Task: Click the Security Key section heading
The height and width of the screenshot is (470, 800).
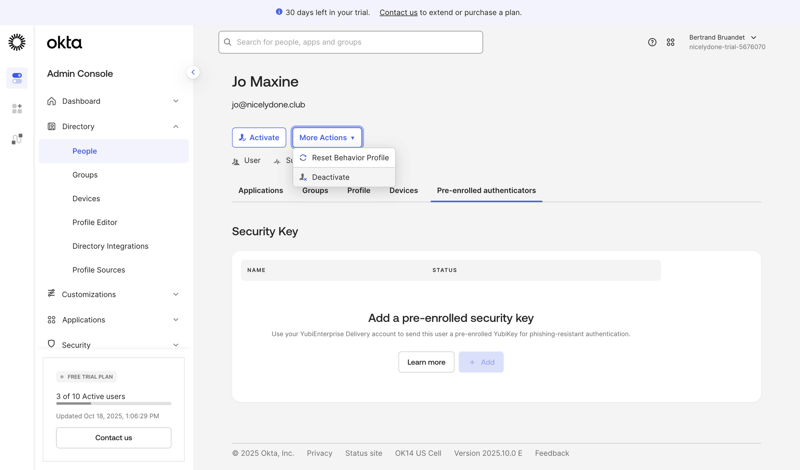Action: point(265,231)
